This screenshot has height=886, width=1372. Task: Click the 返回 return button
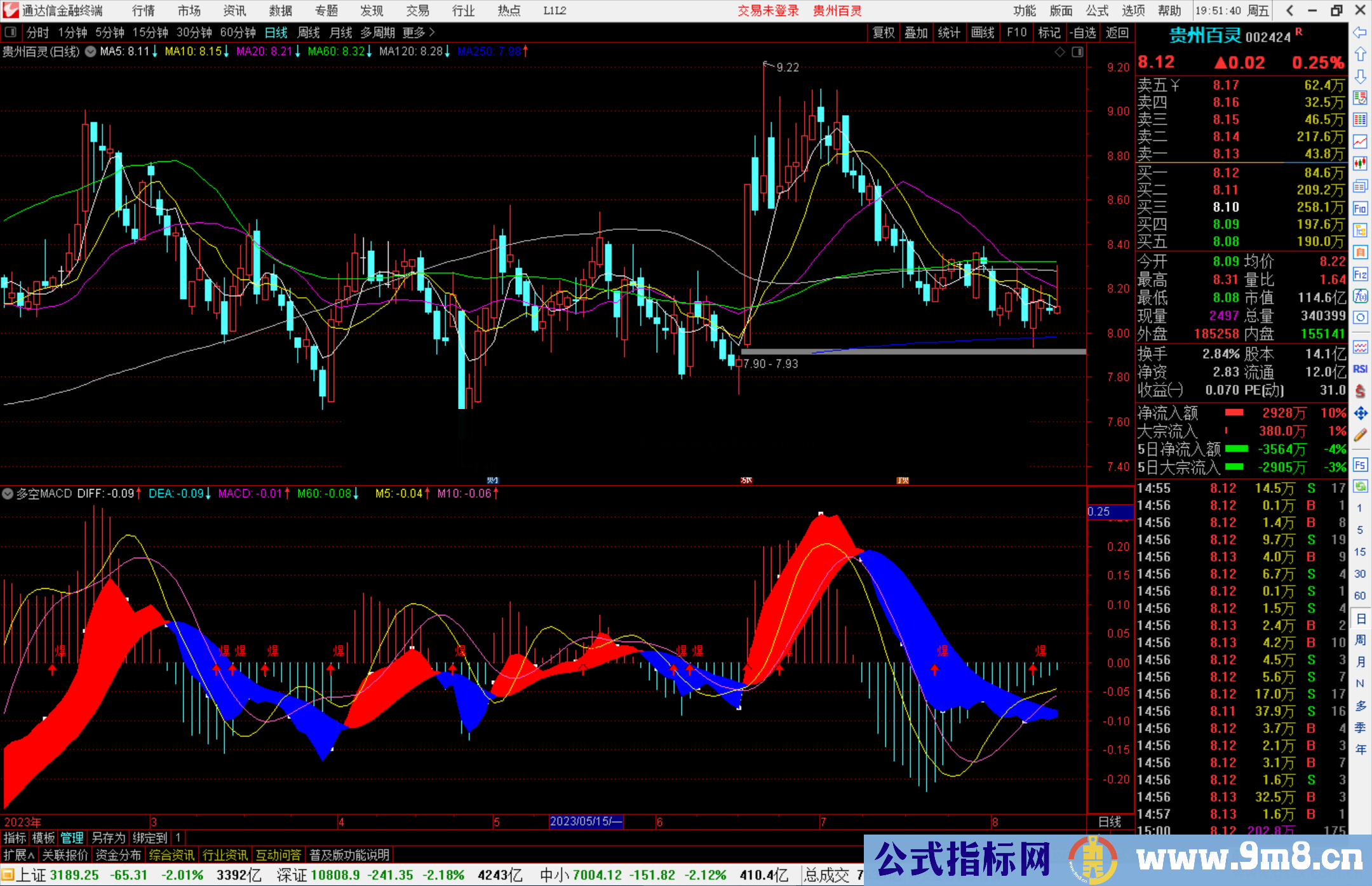point(1116,32)
